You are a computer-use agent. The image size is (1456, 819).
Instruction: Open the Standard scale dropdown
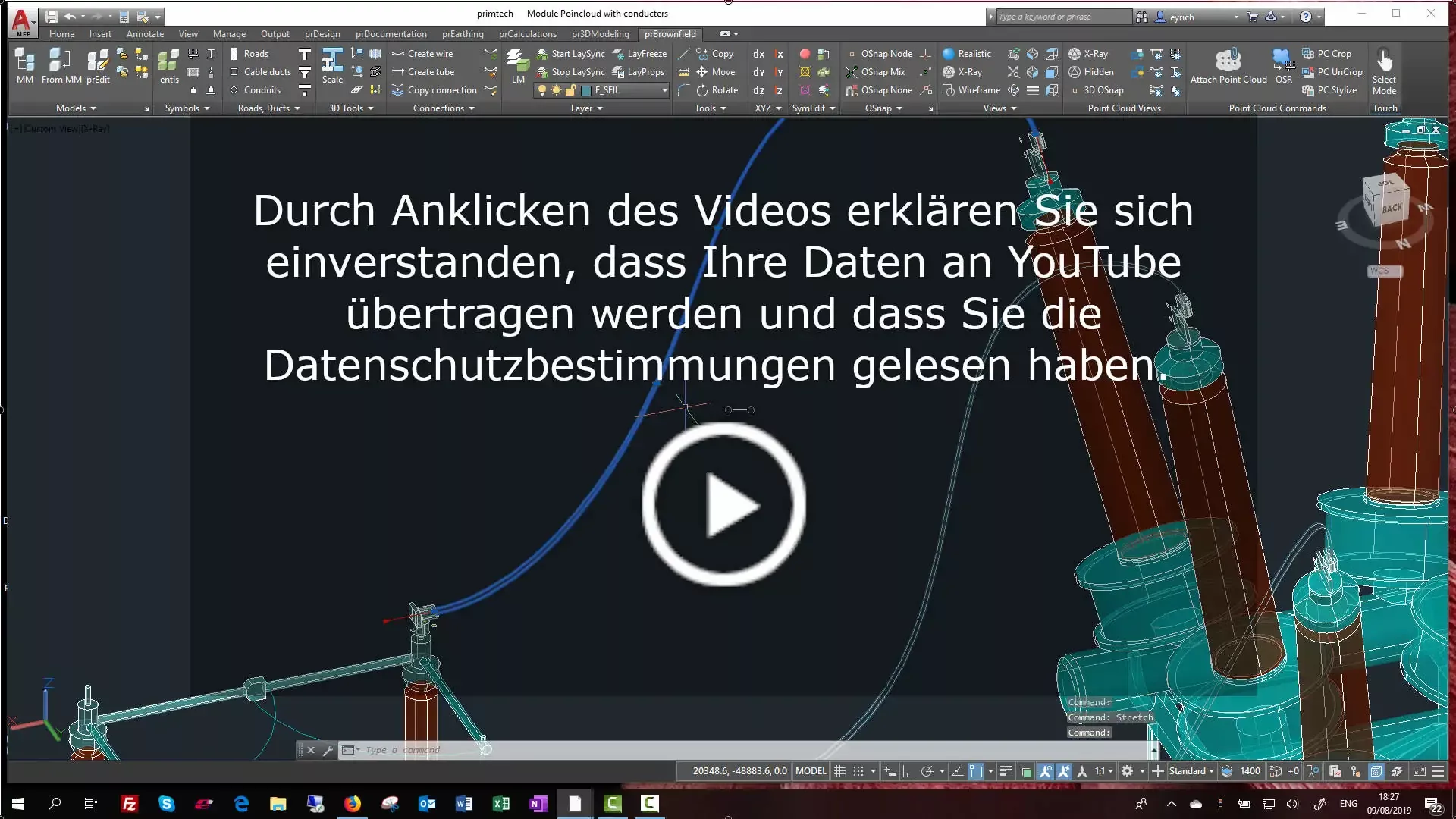[1190, 771]
